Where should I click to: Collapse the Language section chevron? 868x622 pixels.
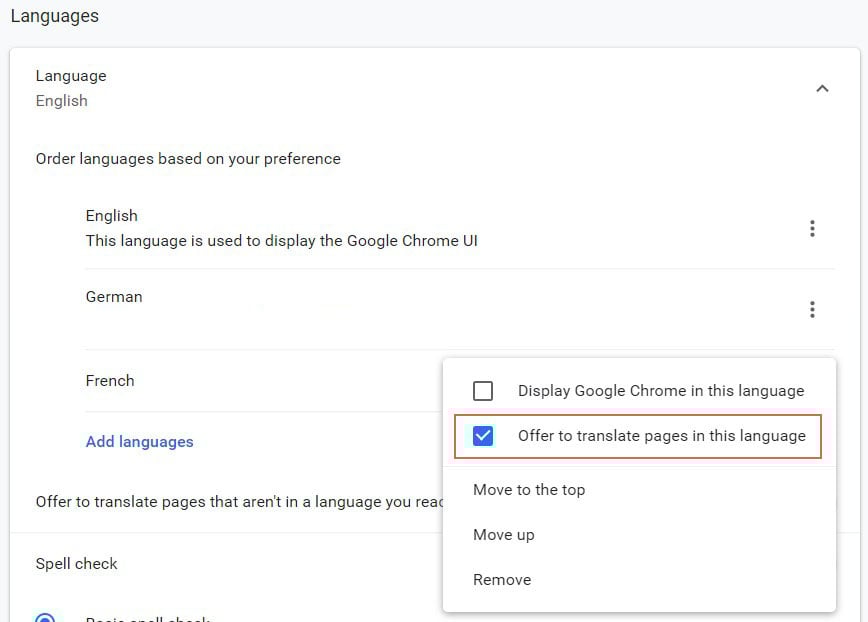point(822,88)
